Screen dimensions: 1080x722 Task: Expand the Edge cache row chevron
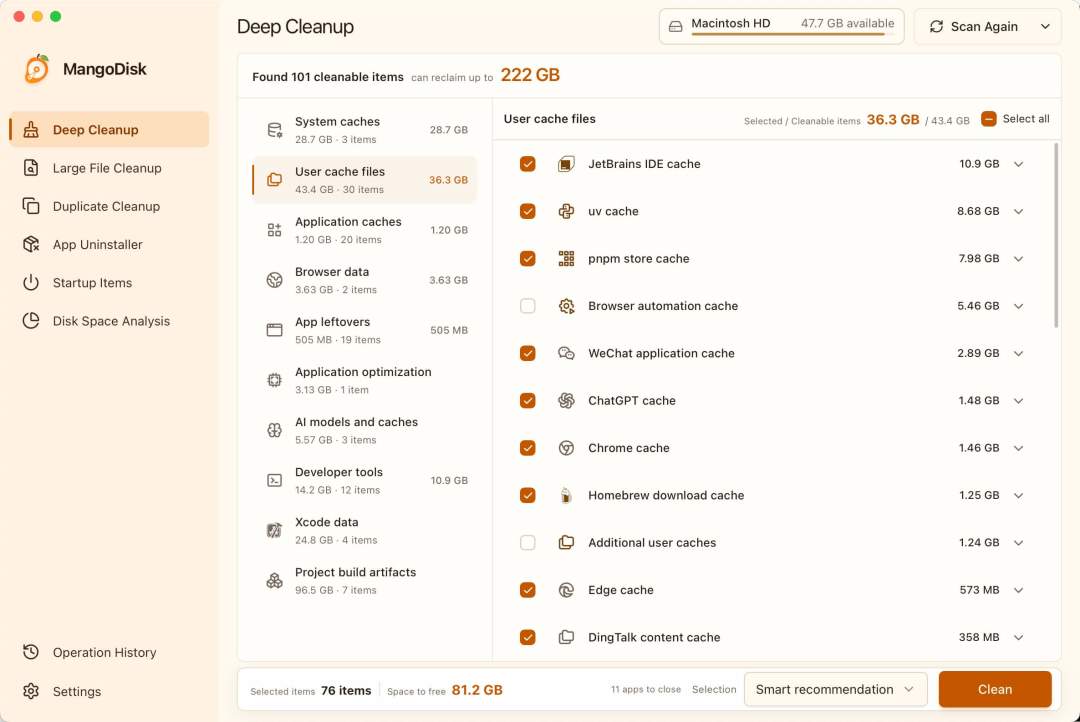click(1019, 590)
